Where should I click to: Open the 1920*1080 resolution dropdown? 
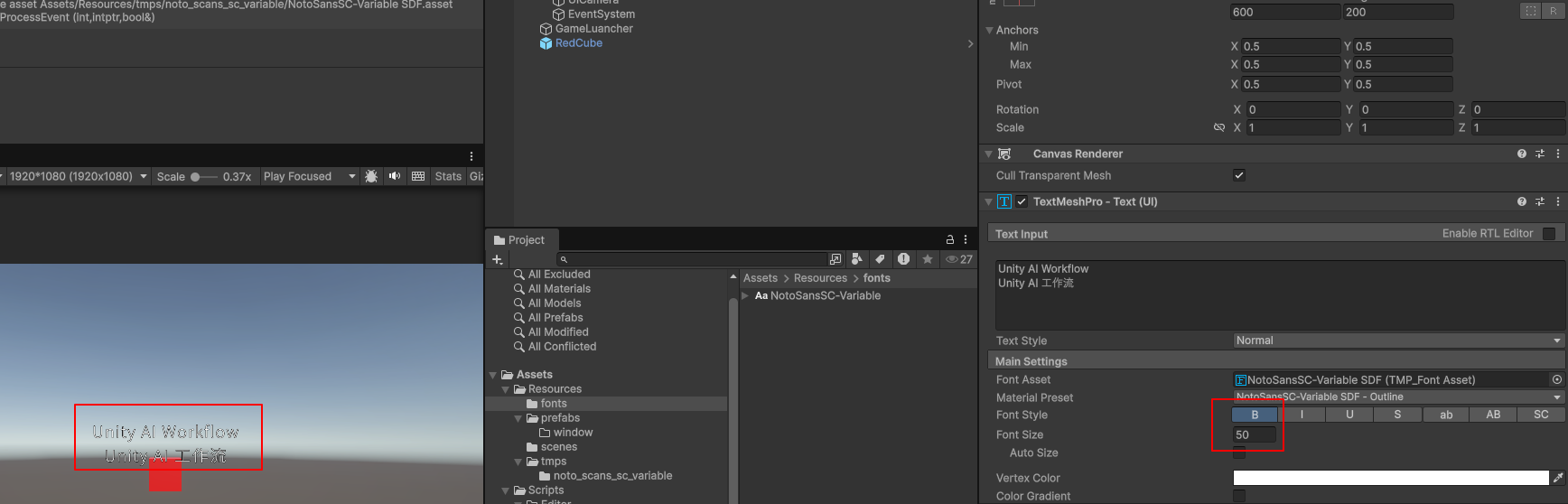[76, 176]
